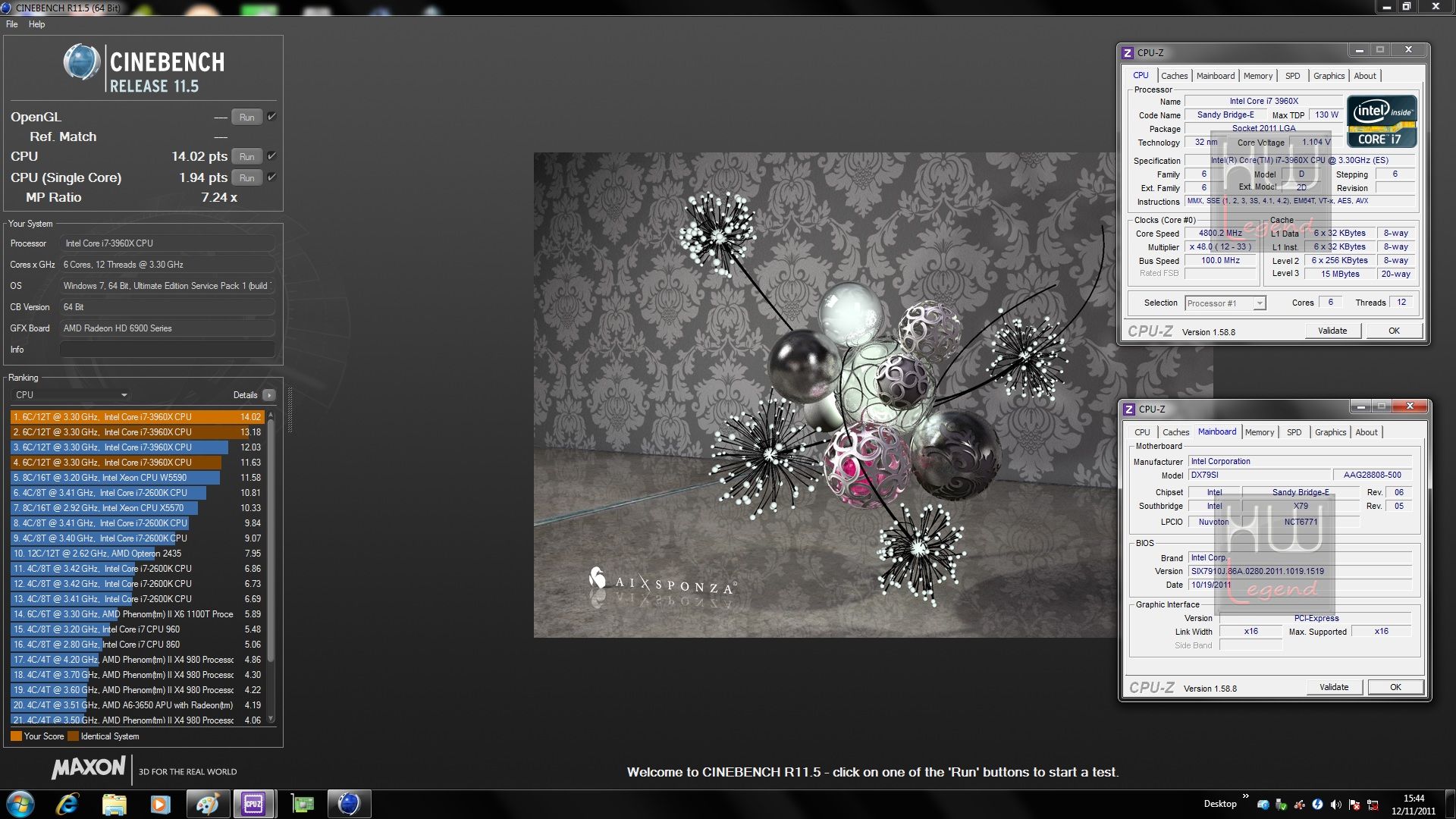Image resolution: width=1456 pixels, height=819 pixels.
Task: Click the Show Desktop button at taskbar end
Action: pyautogui.click(x=1449, y=804)
